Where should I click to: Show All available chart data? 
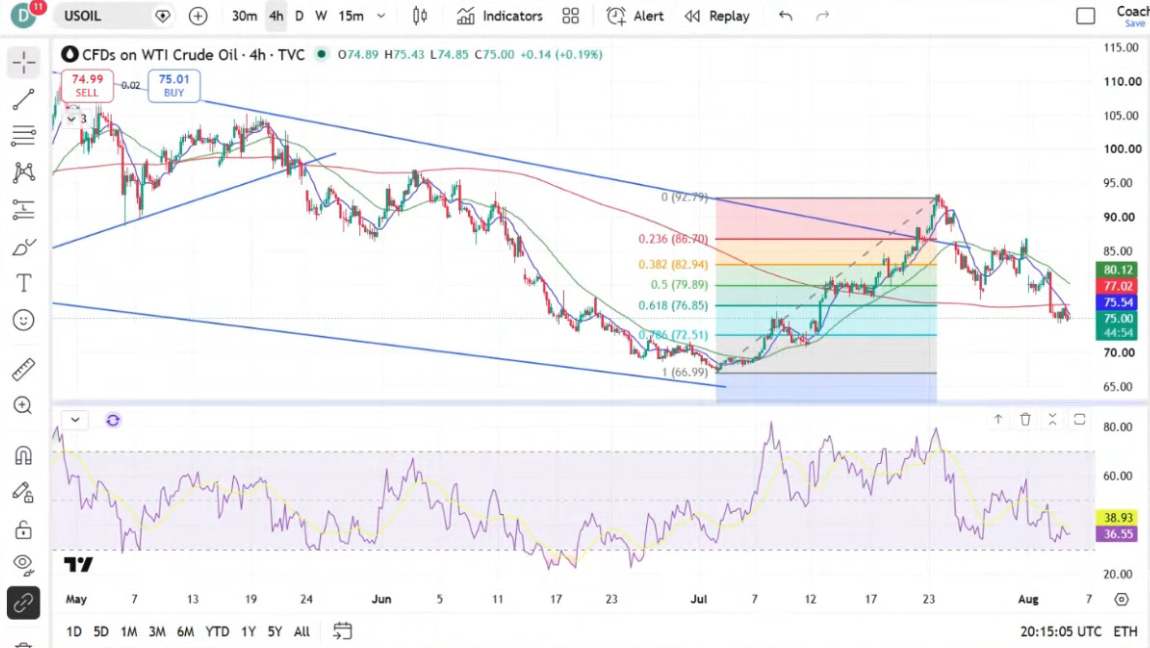click(301, 631)
